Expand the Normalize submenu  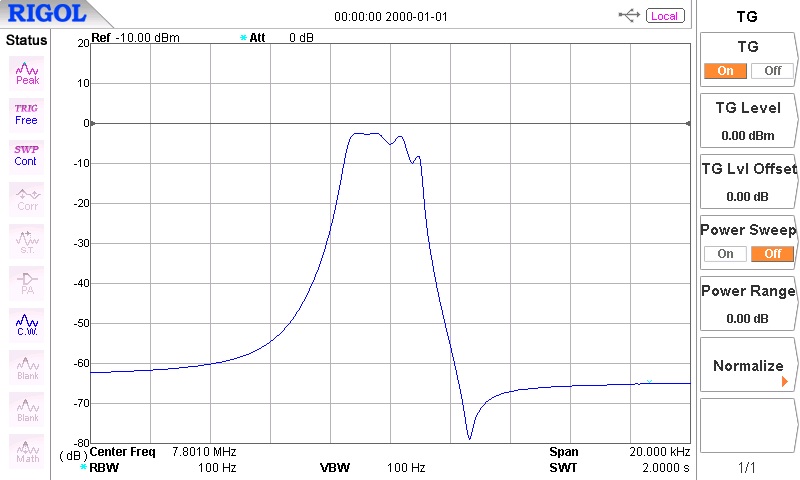coord(748,367)
